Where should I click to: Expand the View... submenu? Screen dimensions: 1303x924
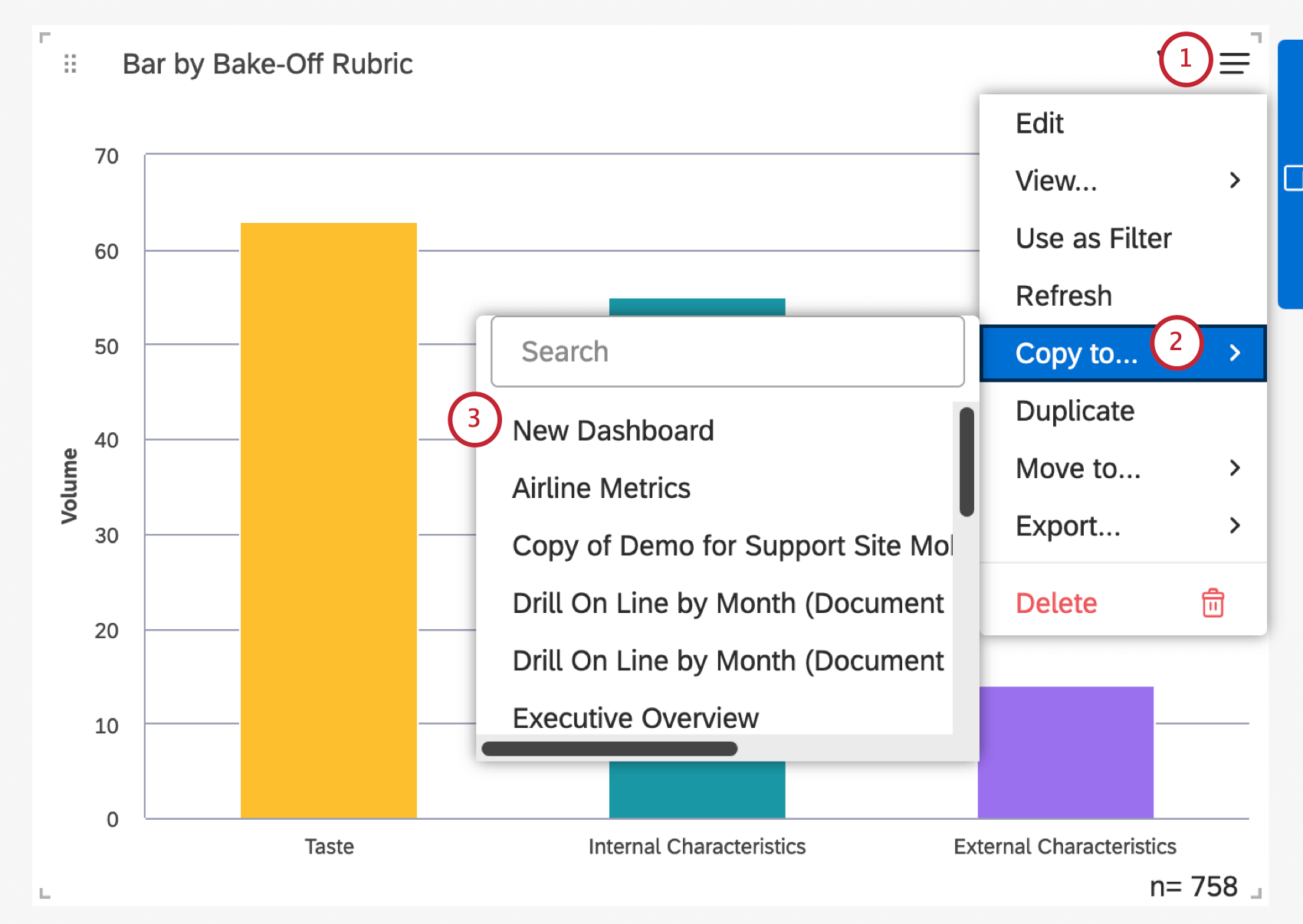click(x=1056, y=181)
